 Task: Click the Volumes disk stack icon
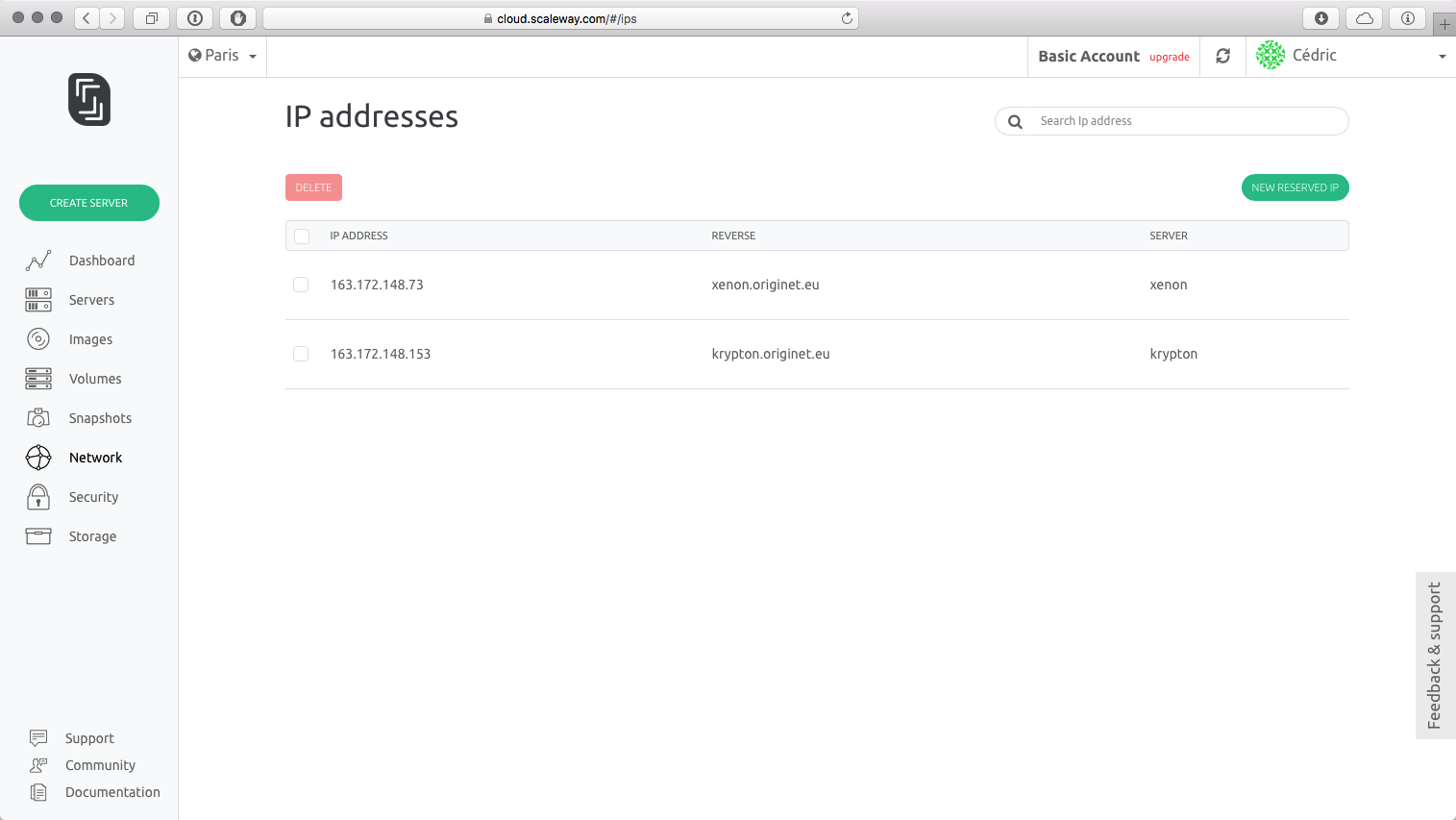[38, 379]
